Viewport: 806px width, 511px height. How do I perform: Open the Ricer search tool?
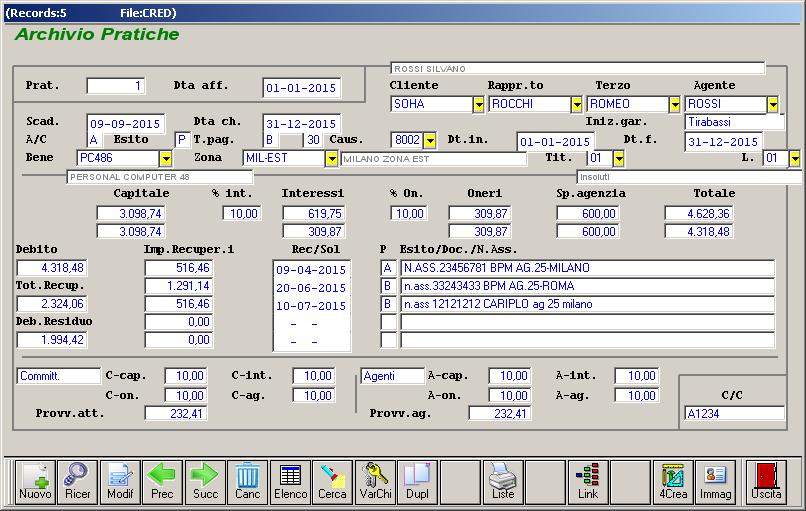[78, 482]
